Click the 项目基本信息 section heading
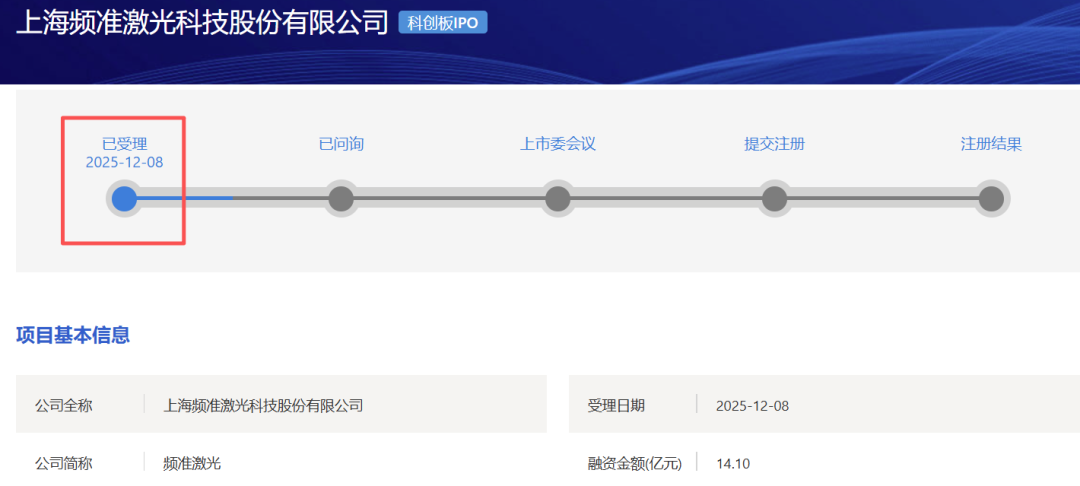 pyautogui.click(x=73, y=335)
